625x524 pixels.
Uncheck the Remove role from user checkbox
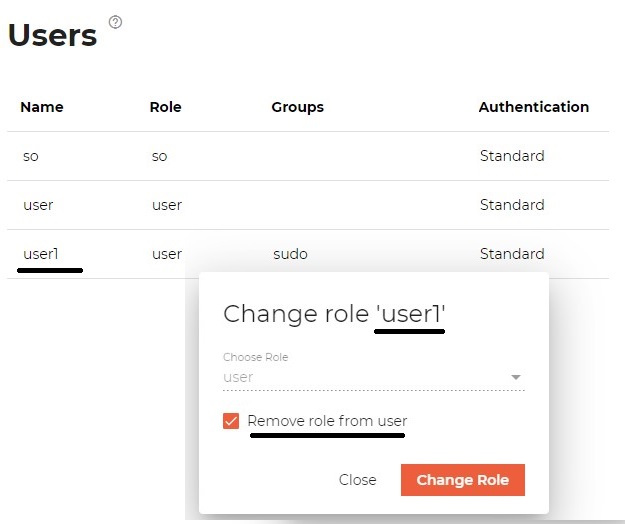[231, 421]
